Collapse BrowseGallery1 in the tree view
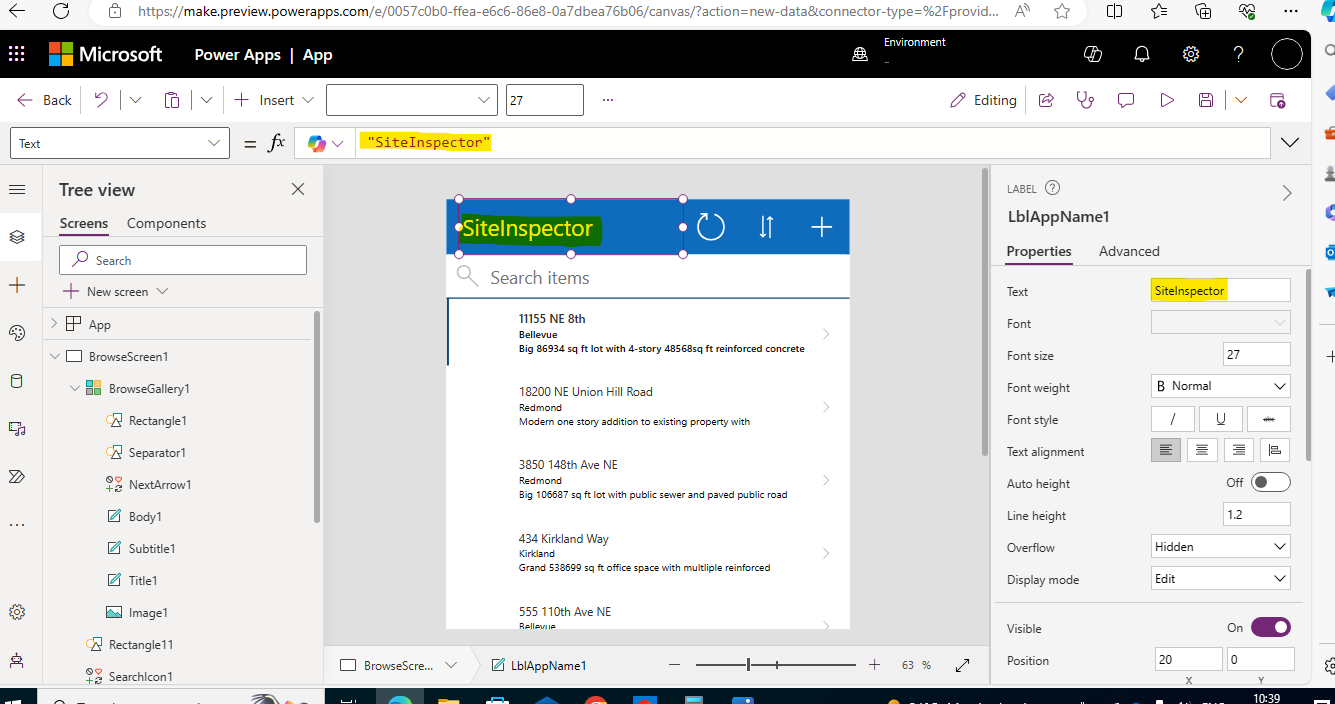1335x704 pixels. (74, 388)
